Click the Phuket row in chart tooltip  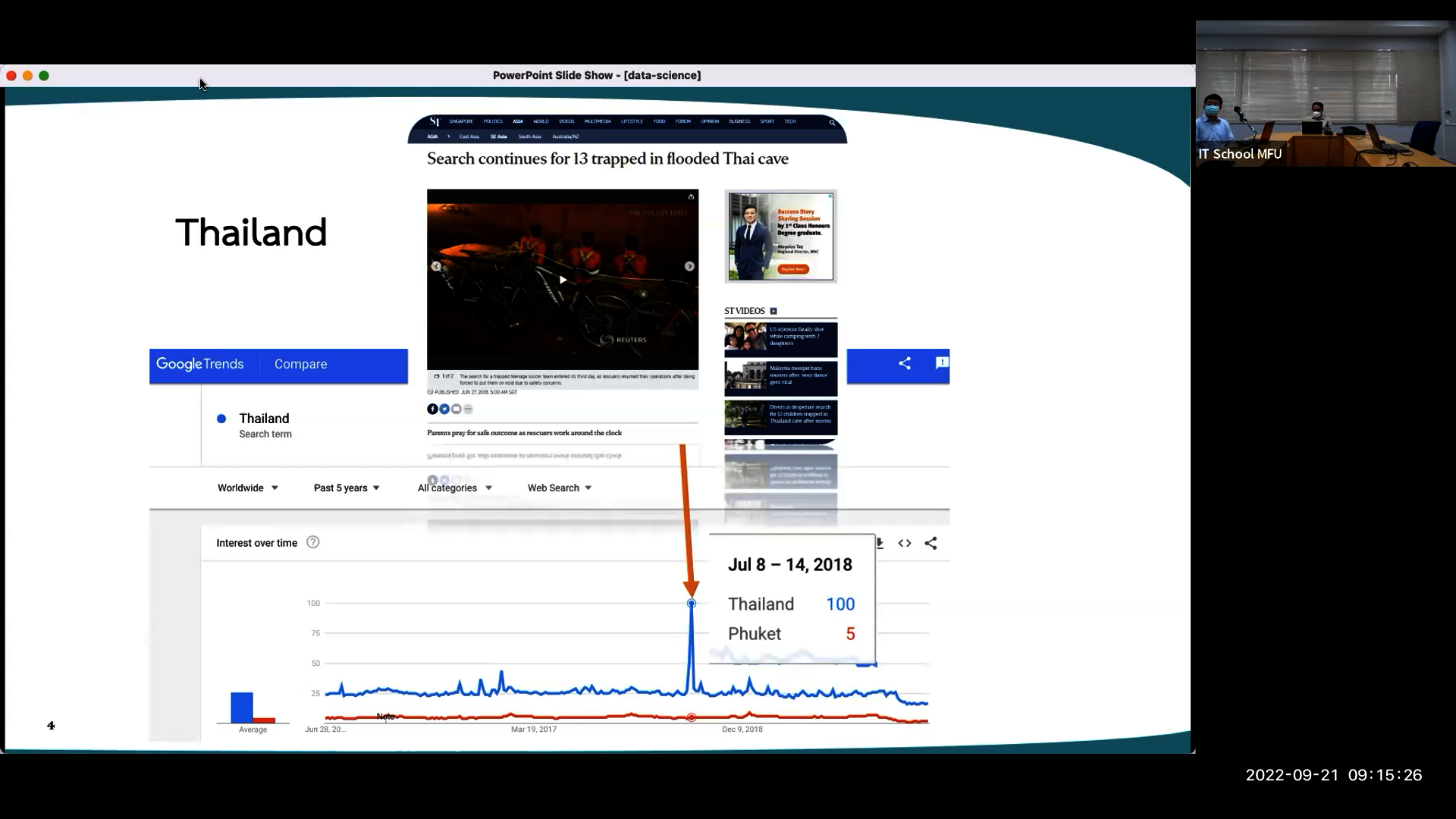[791, 634]
